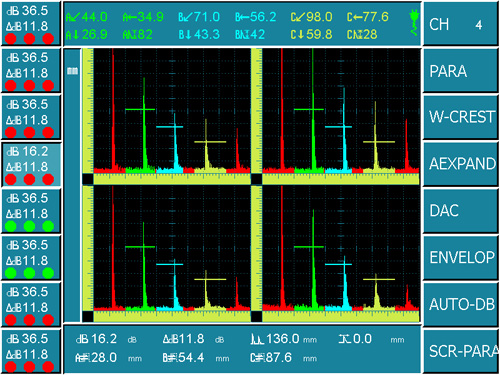The image size is (500, 375).
Task: Click the mm unit icon in left strip
Action: [x=72, y=71]
